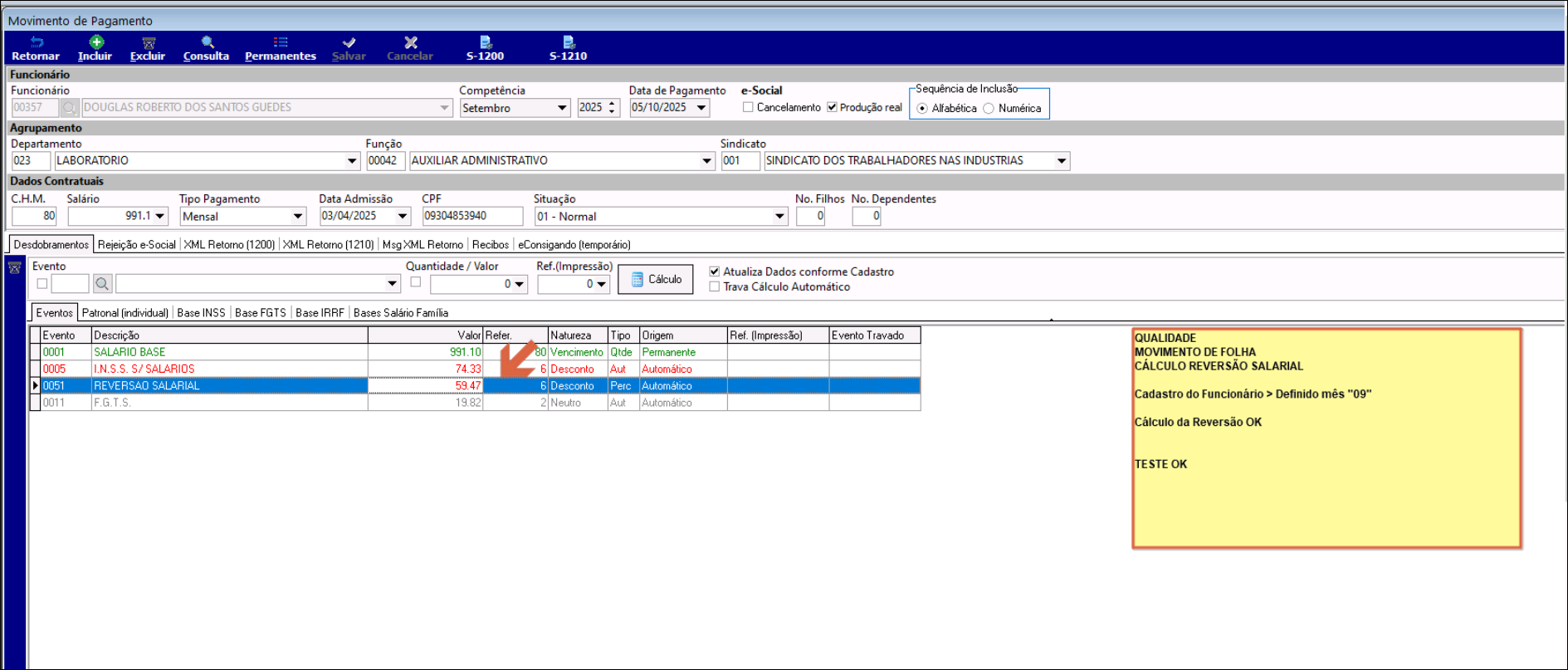The image size is (1568, 670).
Task: Open the Situação dropdown list
Action: coord(779,217)
